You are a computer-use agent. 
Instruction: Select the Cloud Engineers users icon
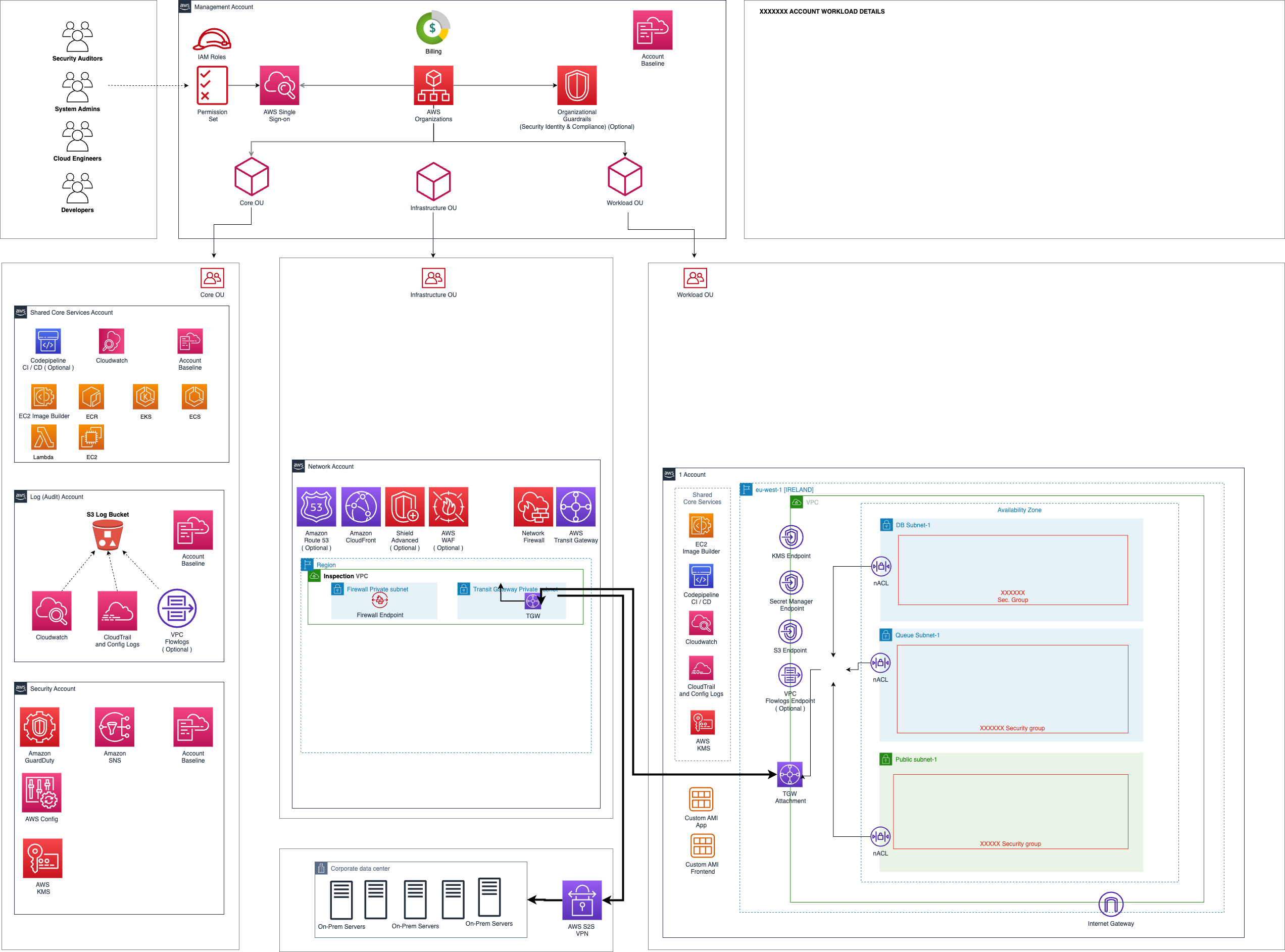coord(77,136)
